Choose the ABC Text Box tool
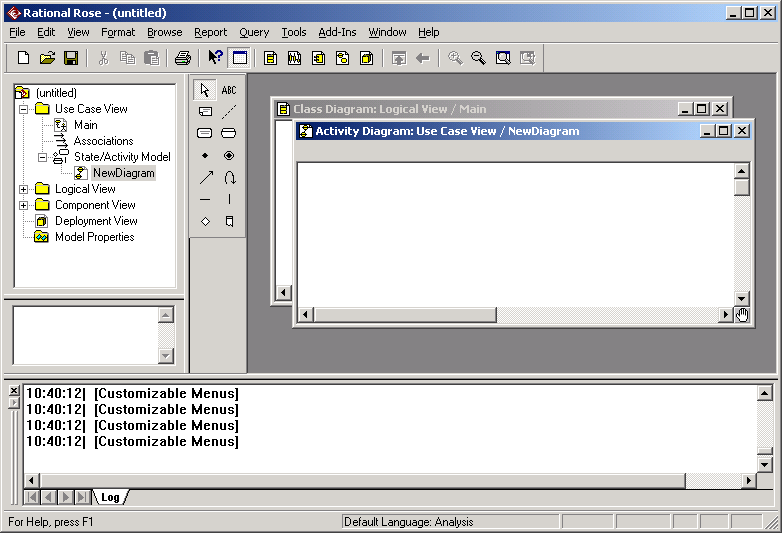782x533 pixels. click(229, 90)
